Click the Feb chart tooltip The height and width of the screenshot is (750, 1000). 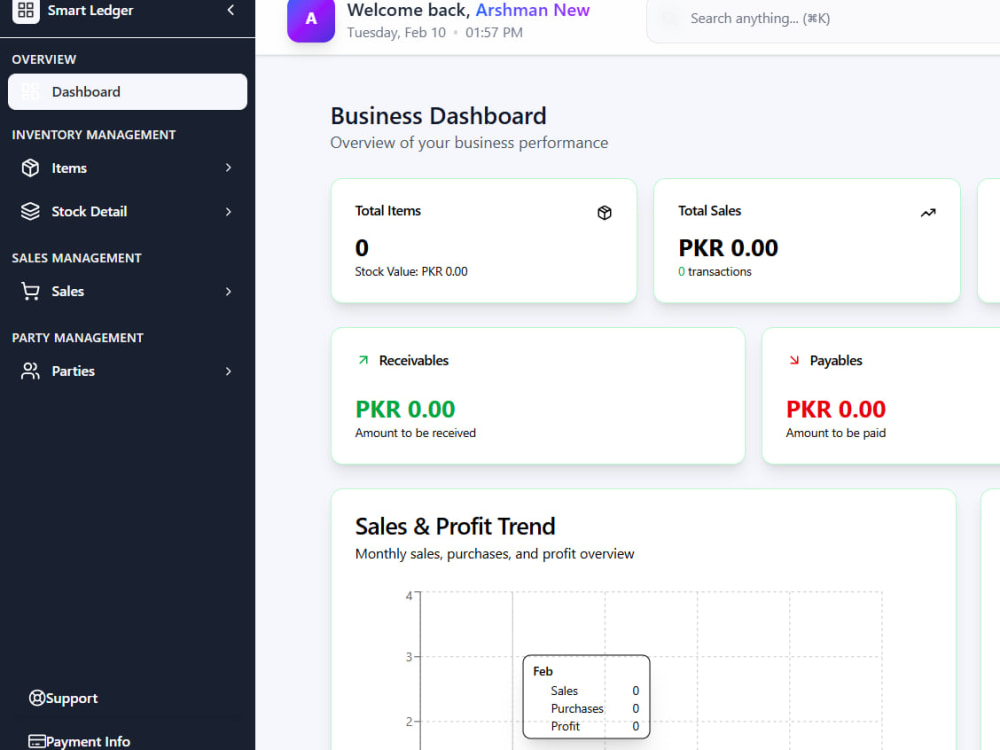coord(586,697)
